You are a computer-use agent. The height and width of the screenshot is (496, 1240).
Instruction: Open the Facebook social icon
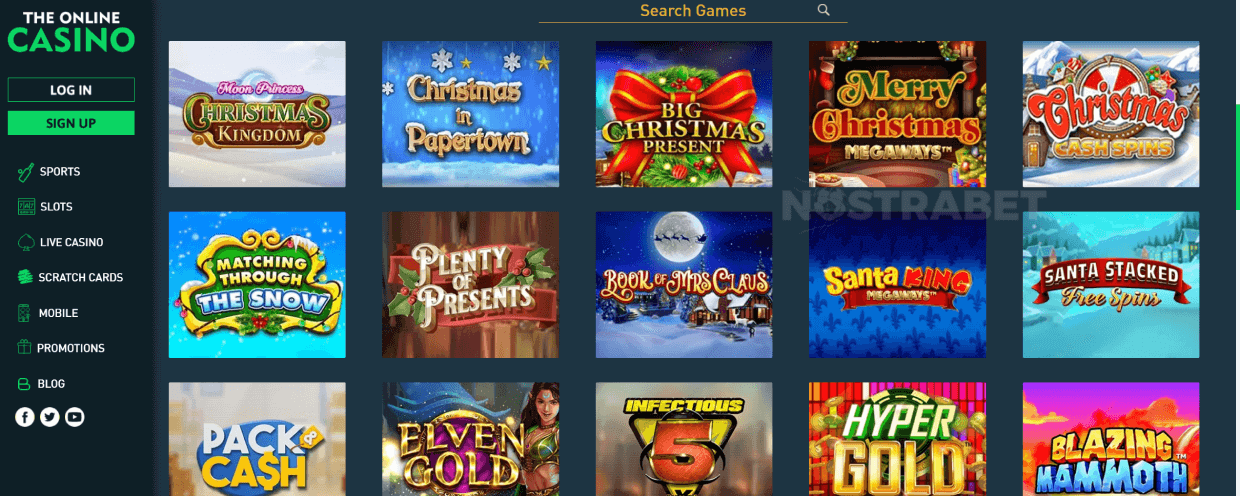25,417
